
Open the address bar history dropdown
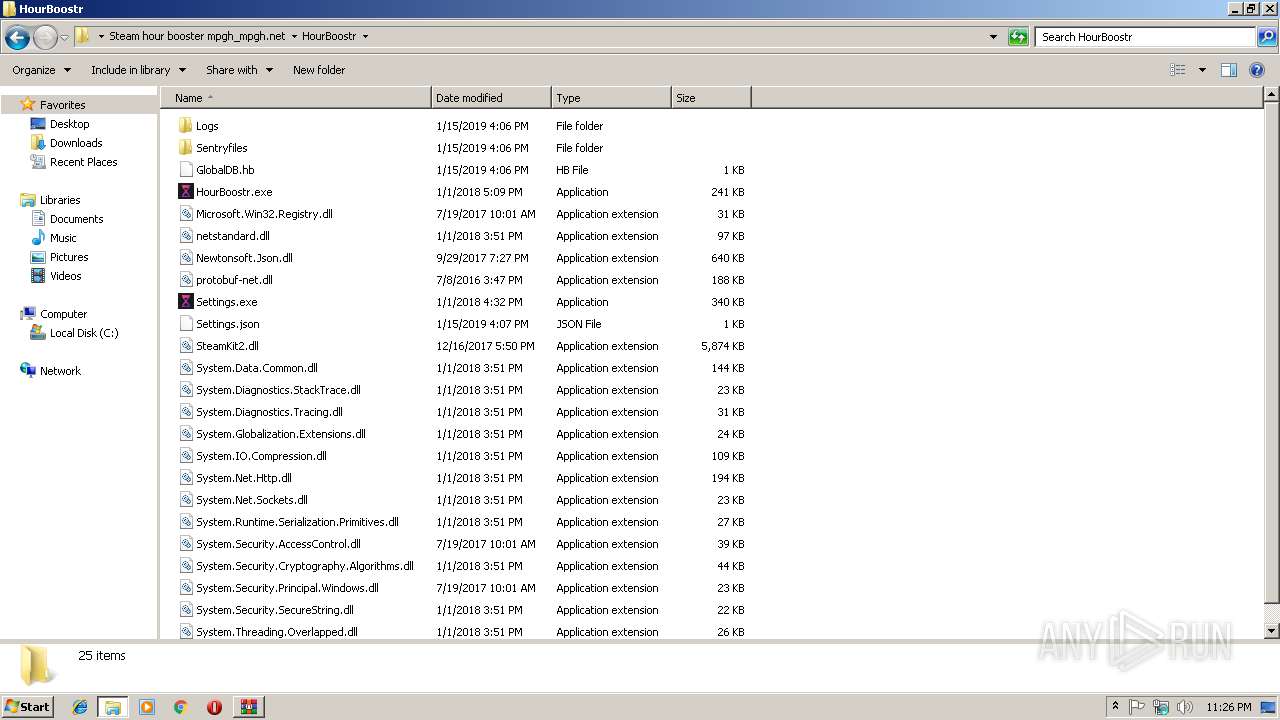pyautogui.click(x=993, y=37)
